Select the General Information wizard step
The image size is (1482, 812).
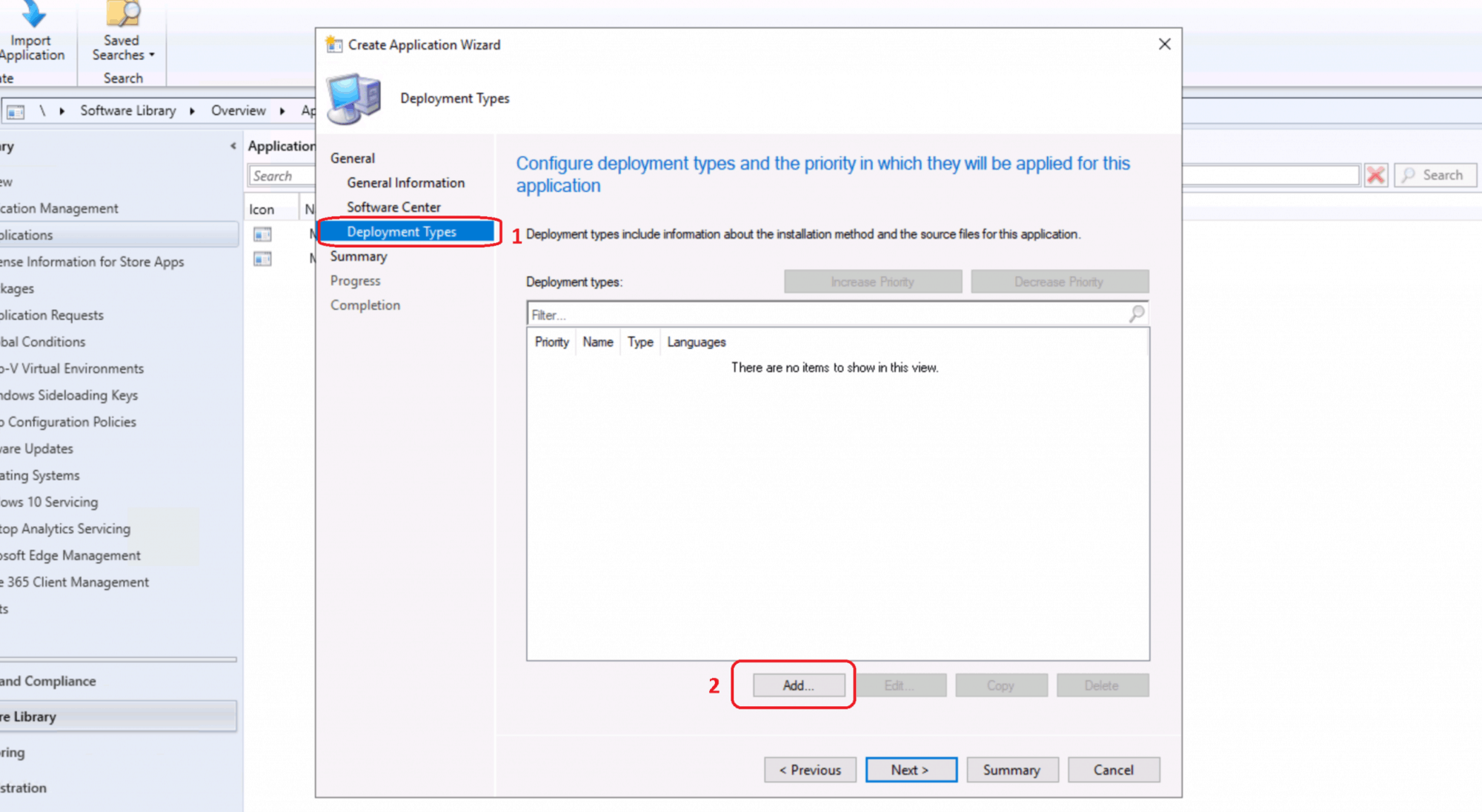click(x=405, y=182)
